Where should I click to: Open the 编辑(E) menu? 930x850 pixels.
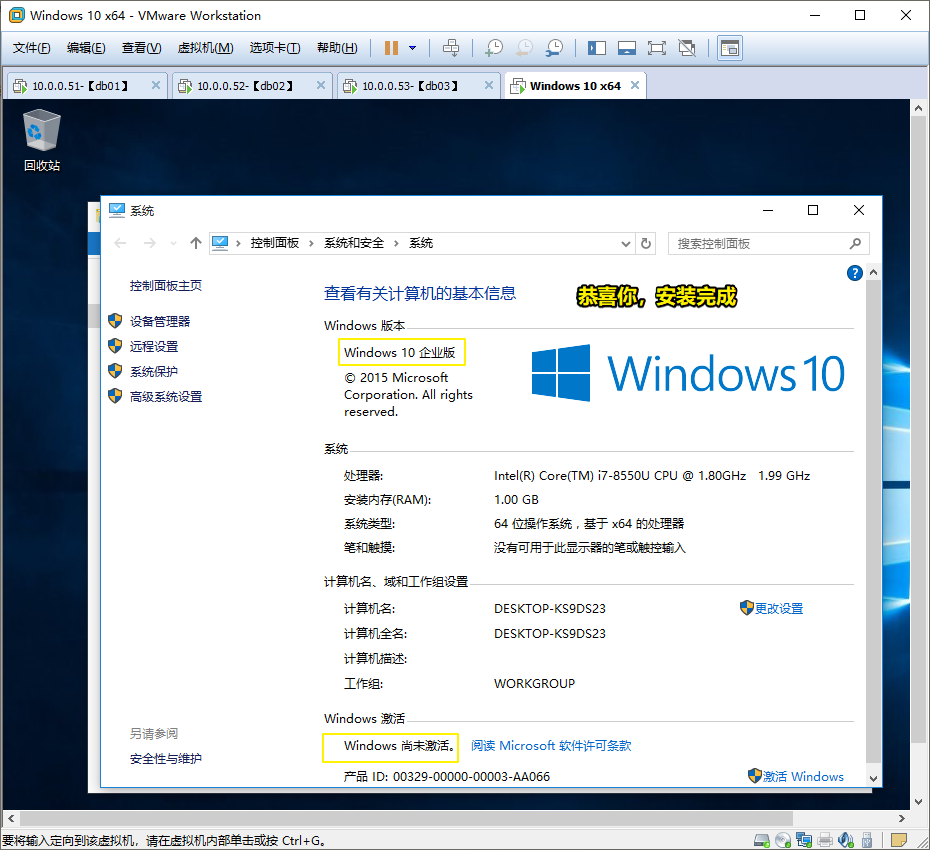point(86,48)
